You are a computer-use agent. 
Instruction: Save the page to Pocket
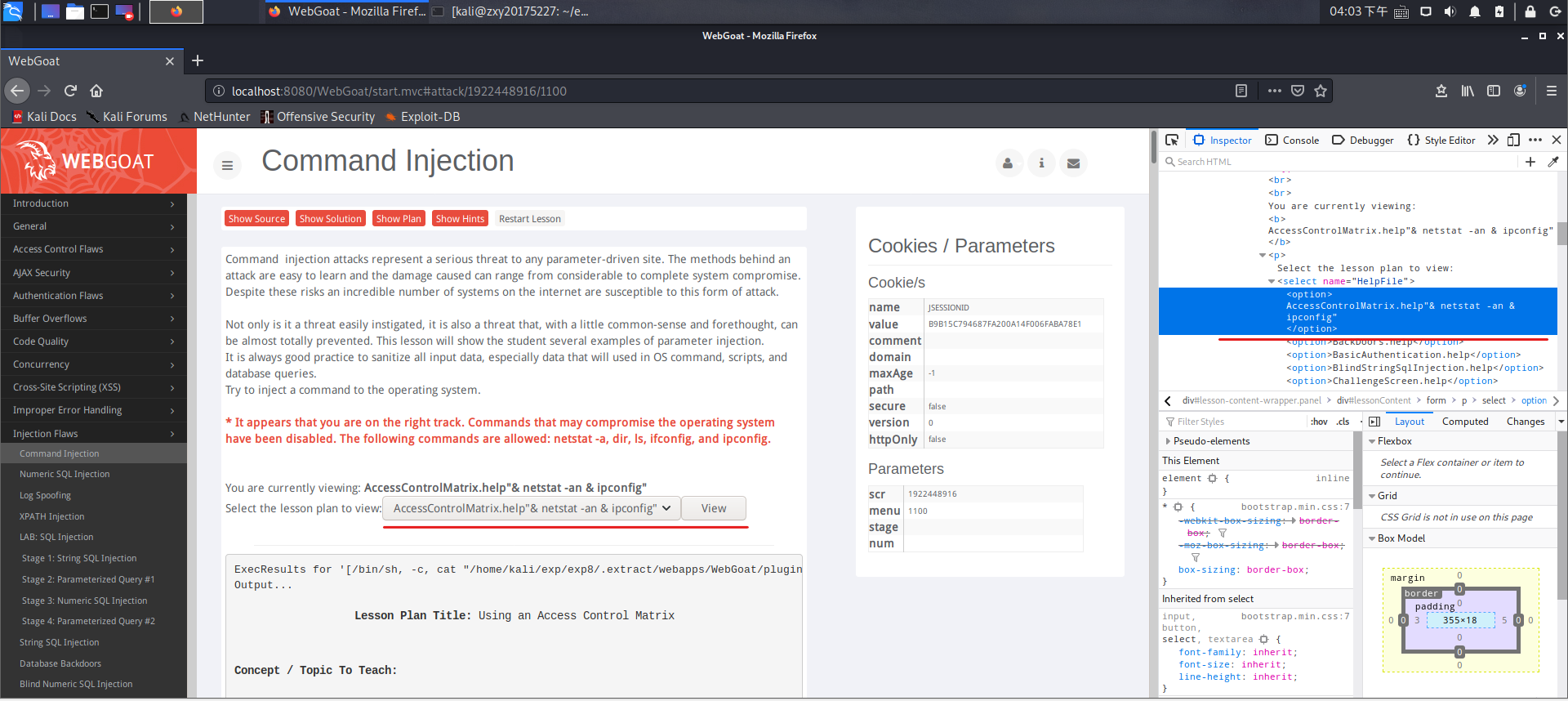pos(1298,91)
